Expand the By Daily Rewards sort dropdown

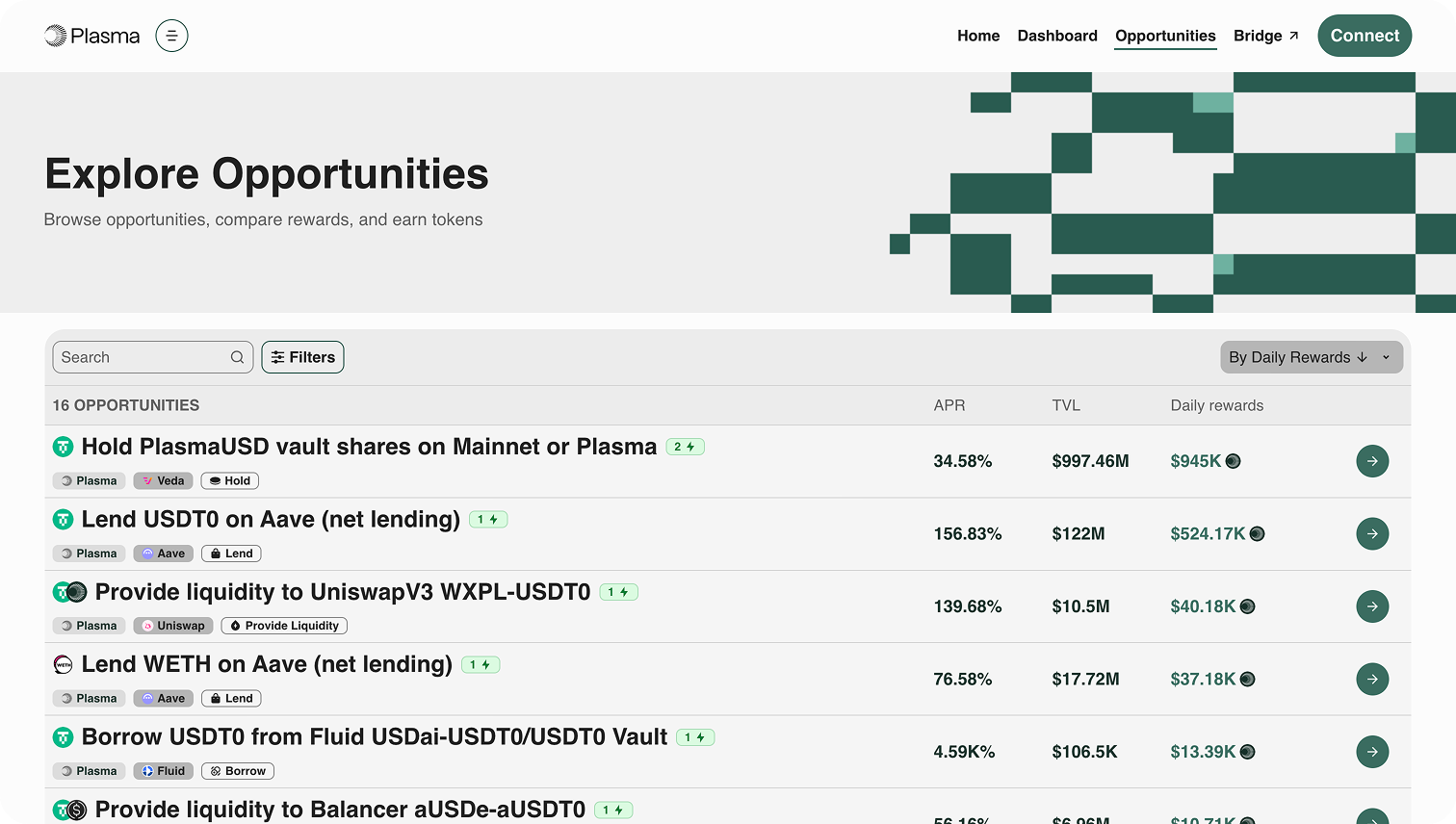coord(1311,357)
